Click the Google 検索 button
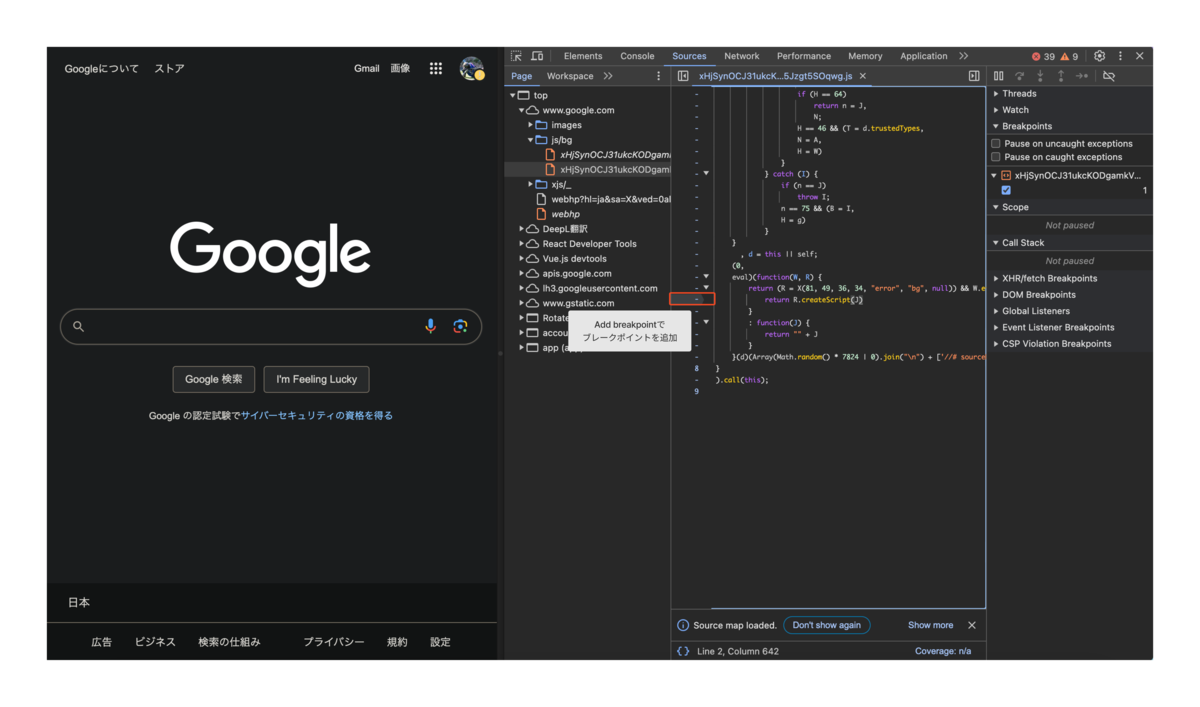1200x707 pixels. [213, 379]
